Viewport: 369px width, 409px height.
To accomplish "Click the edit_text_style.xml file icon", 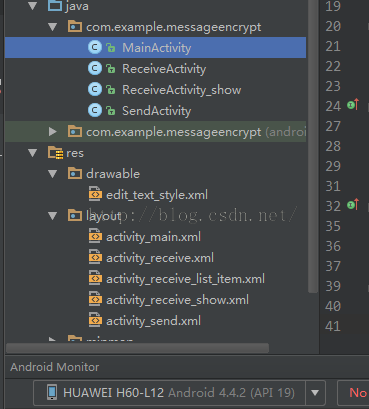I will (x=95, y=194).
